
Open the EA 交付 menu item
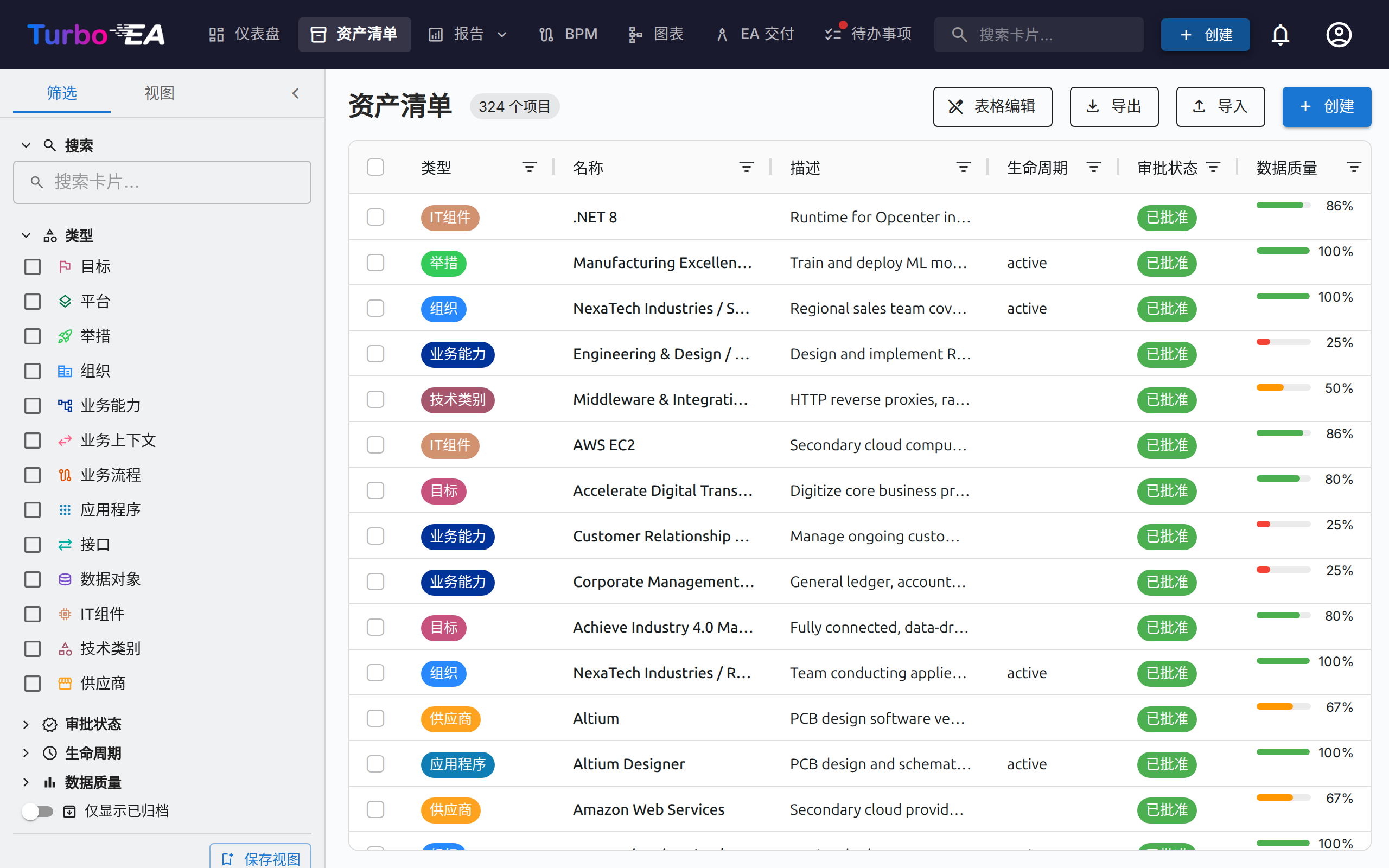pyautogui.click(x=754, y=34)
